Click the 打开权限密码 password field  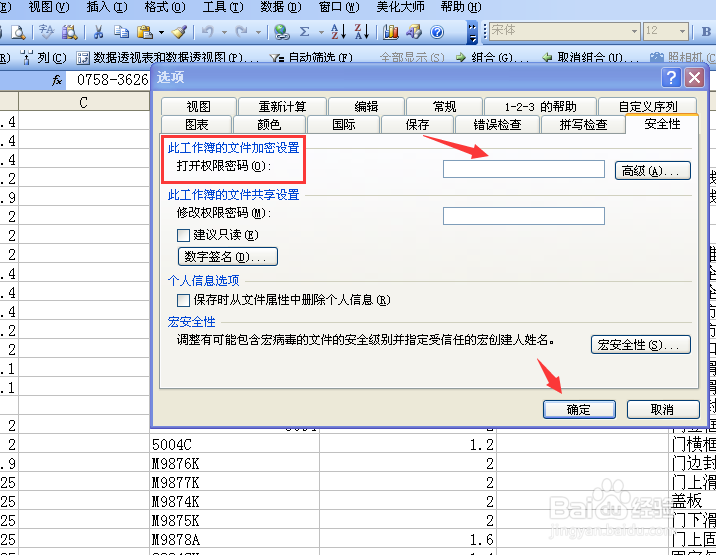[524, 169]
